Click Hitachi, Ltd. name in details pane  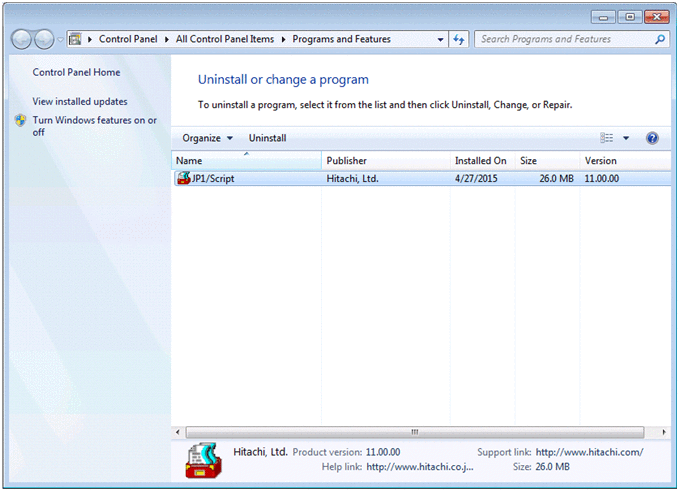[260, 452]
